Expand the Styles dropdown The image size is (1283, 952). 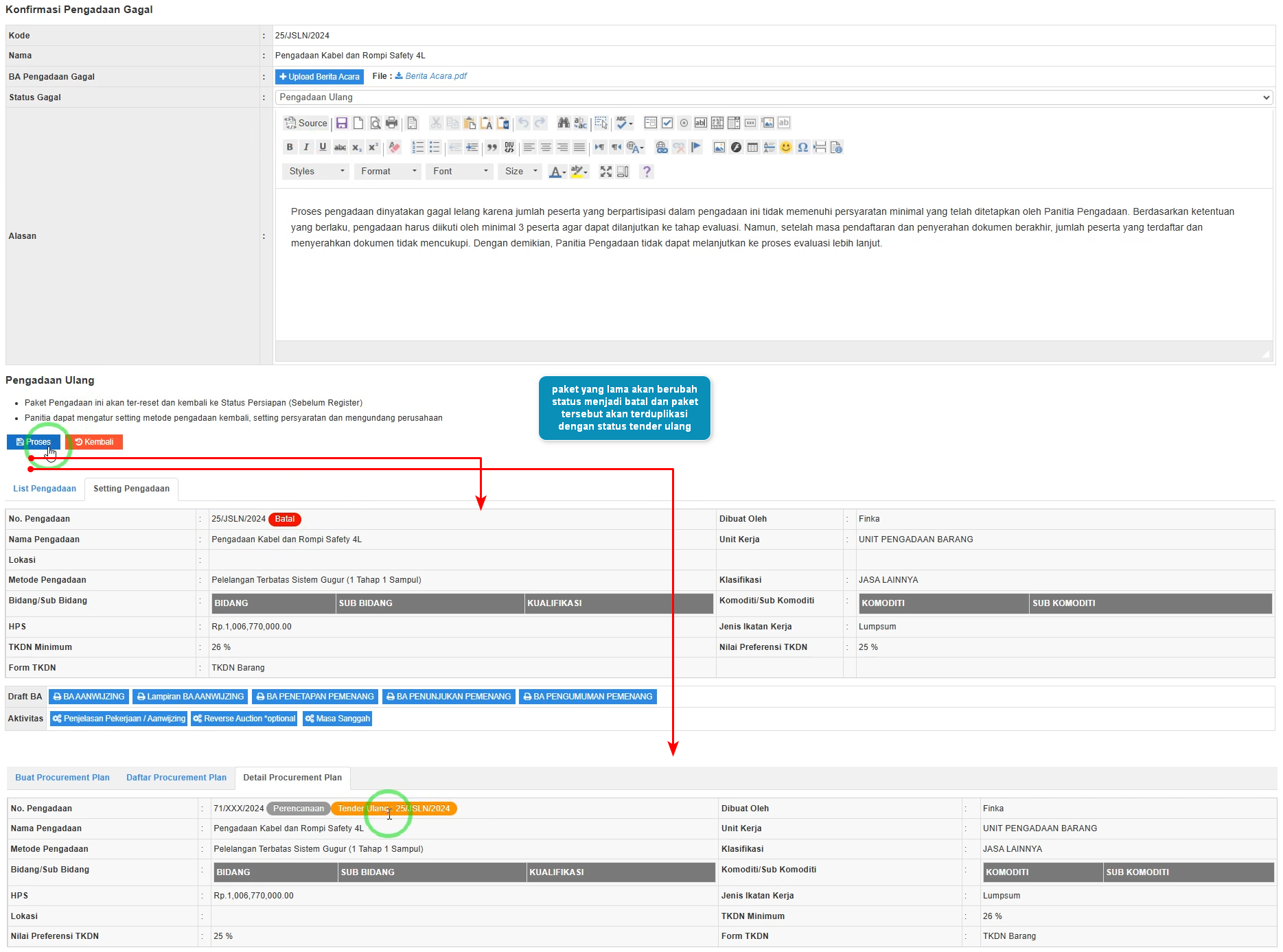tap(316, 172)
